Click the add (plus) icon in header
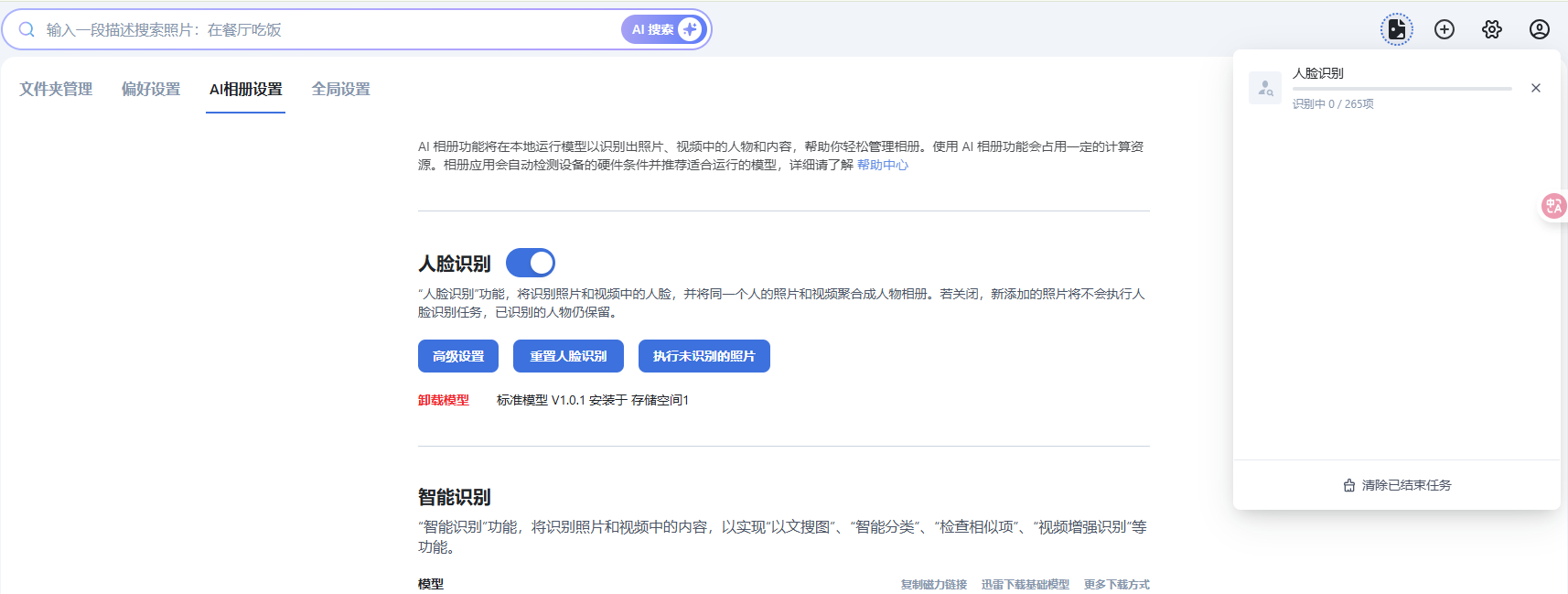 click(1444, 29)
